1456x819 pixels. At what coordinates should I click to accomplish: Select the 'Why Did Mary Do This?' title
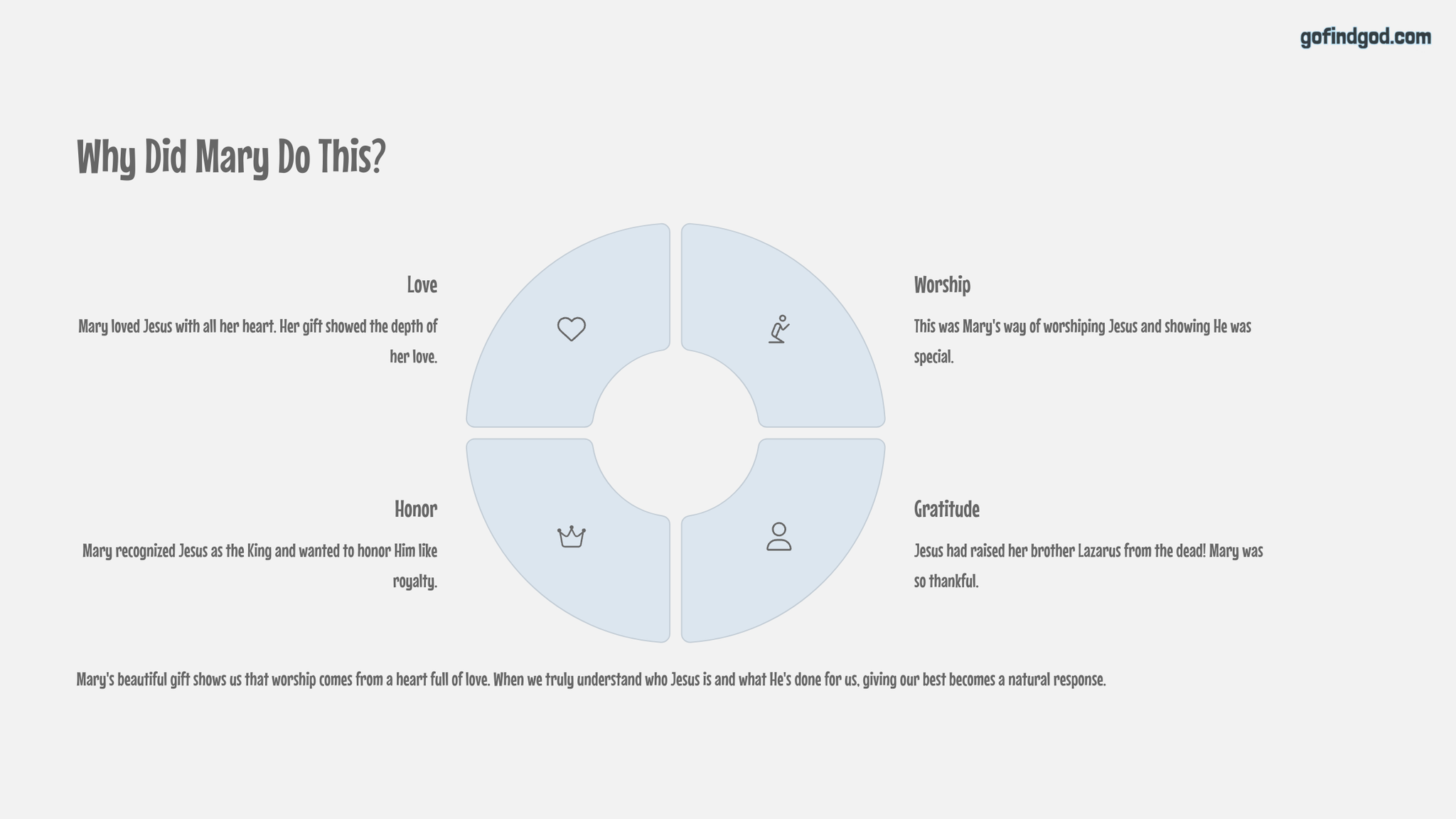point(231,157)
